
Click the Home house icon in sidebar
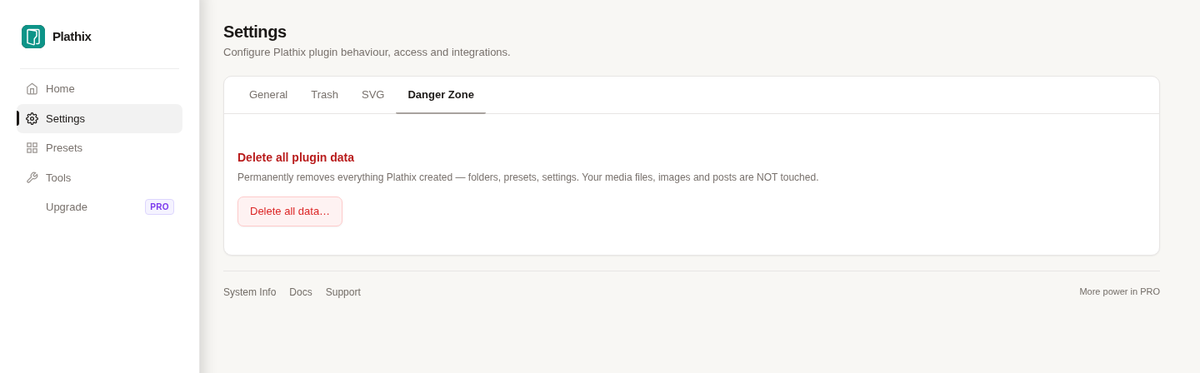[32, 89]
